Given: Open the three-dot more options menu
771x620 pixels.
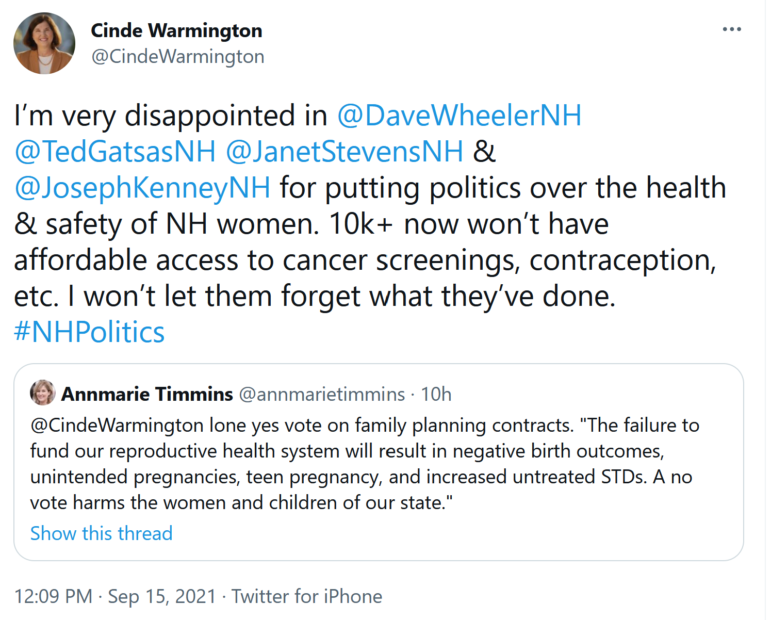Looking at the screenshot, I should click(732, 29).
